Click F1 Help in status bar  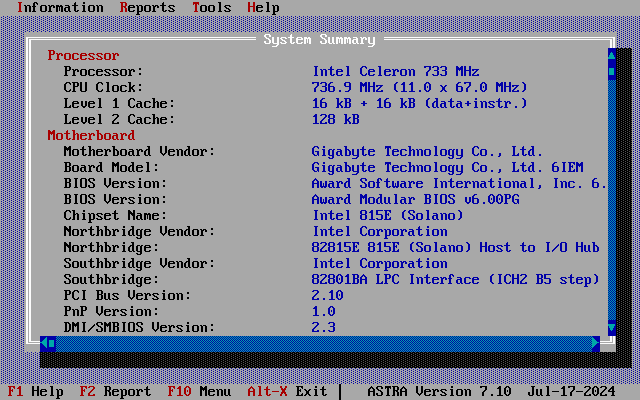point(36,391)
